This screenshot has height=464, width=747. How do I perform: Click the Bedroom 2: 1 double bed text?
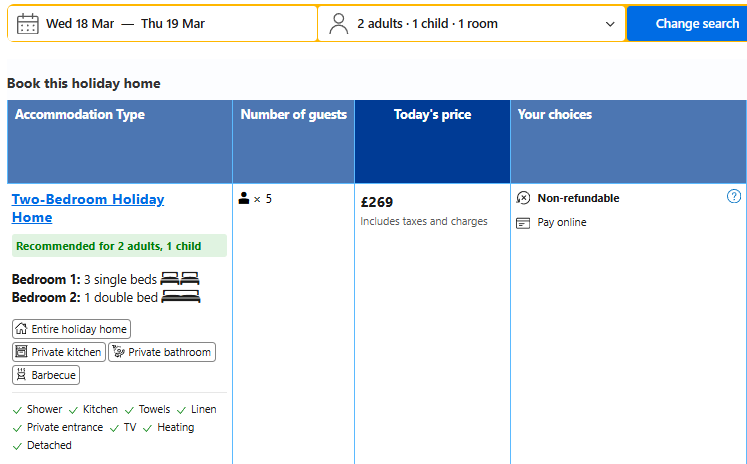(x=85, y=297)
